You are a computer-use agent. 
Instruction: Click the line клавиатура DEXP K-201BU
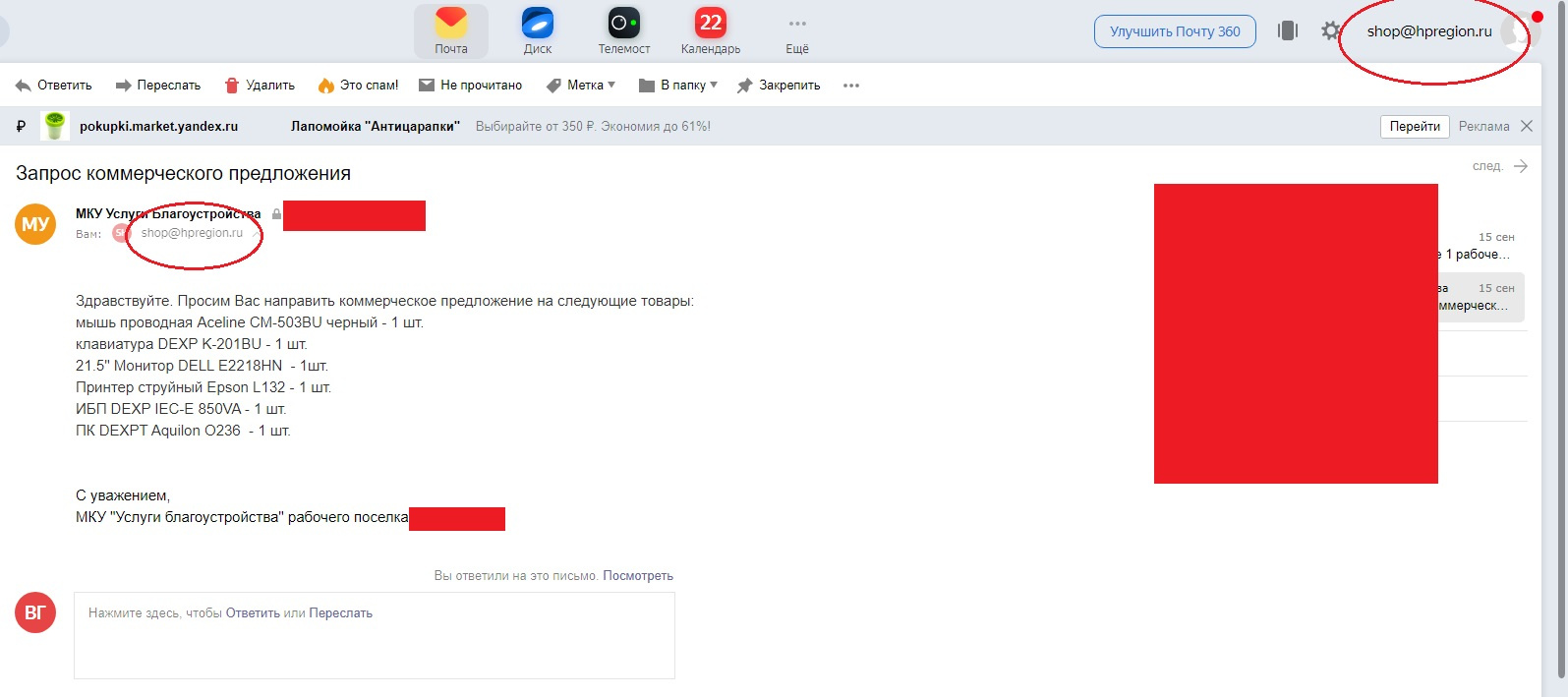click(192, 344)
